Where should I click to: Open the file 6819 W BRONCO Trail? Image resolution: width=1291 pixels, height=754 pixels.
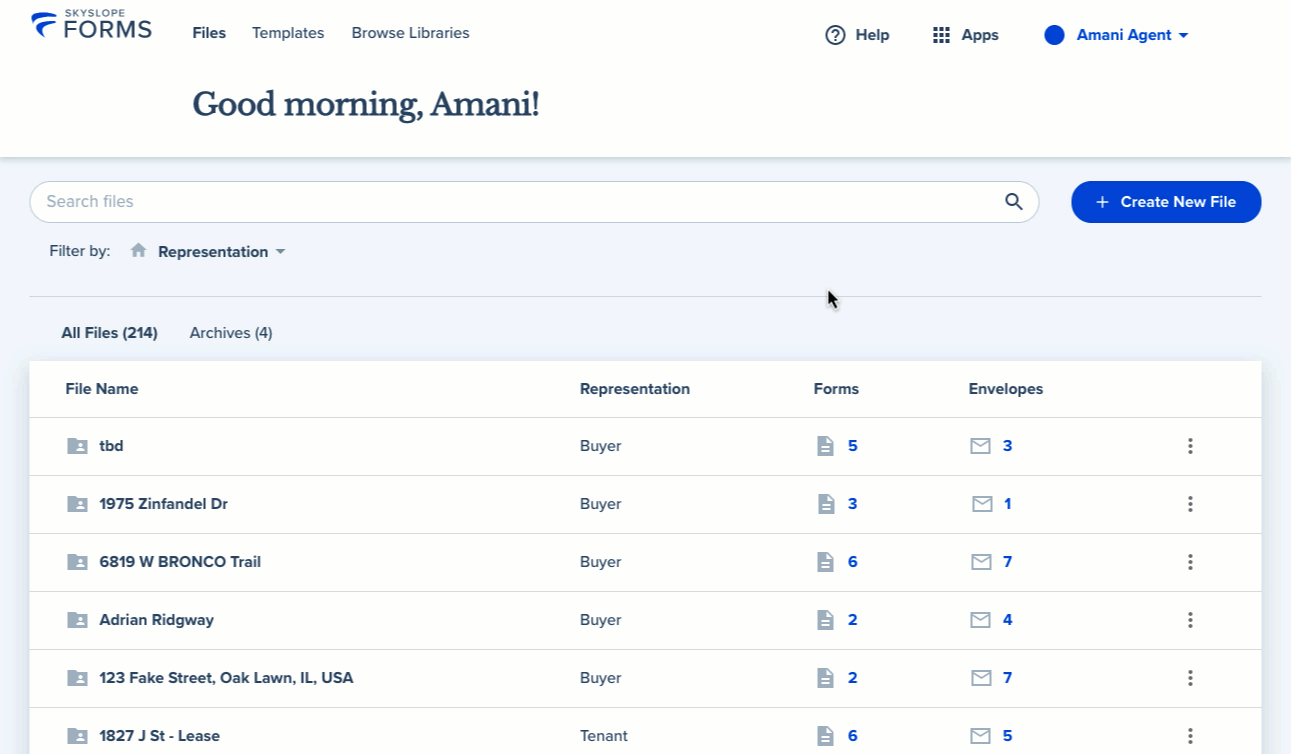[x=180, y=562]
